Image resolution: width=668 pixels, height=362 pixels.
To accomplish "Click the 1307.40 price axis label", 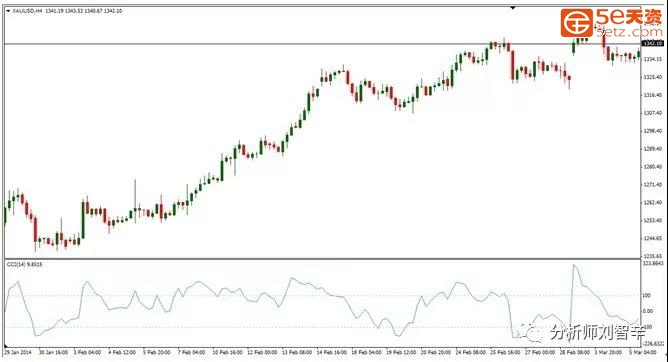I will [x=653, y=113].
